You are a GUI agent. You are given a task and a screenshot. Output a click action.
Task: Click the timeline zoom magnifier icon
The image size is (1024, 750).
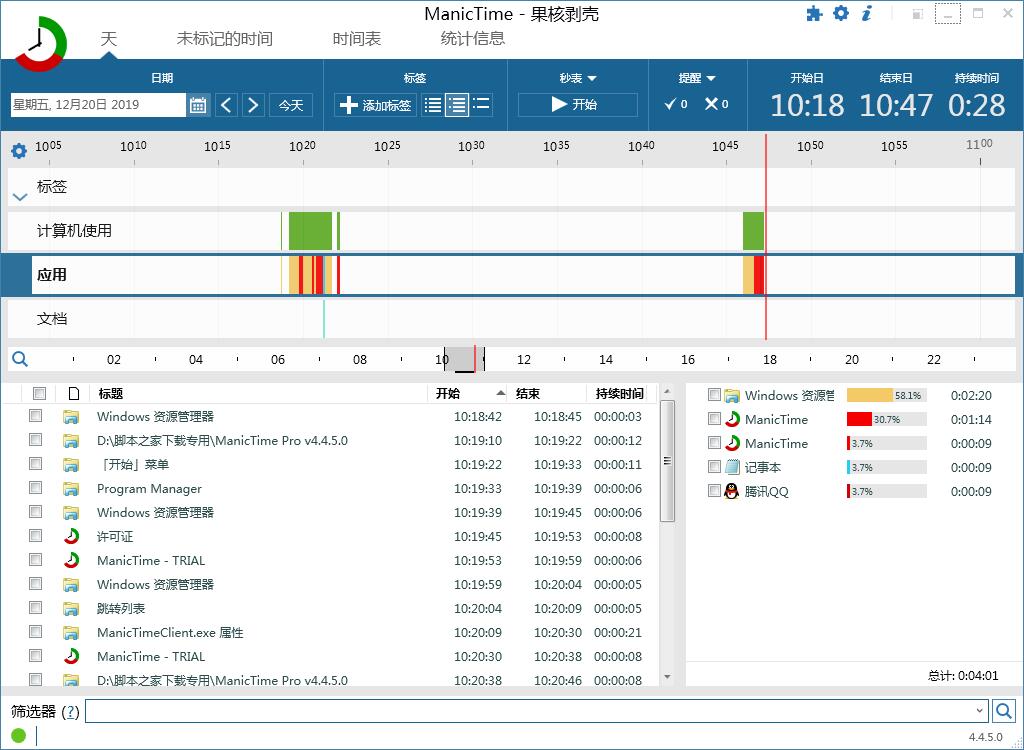coord(20,359)
